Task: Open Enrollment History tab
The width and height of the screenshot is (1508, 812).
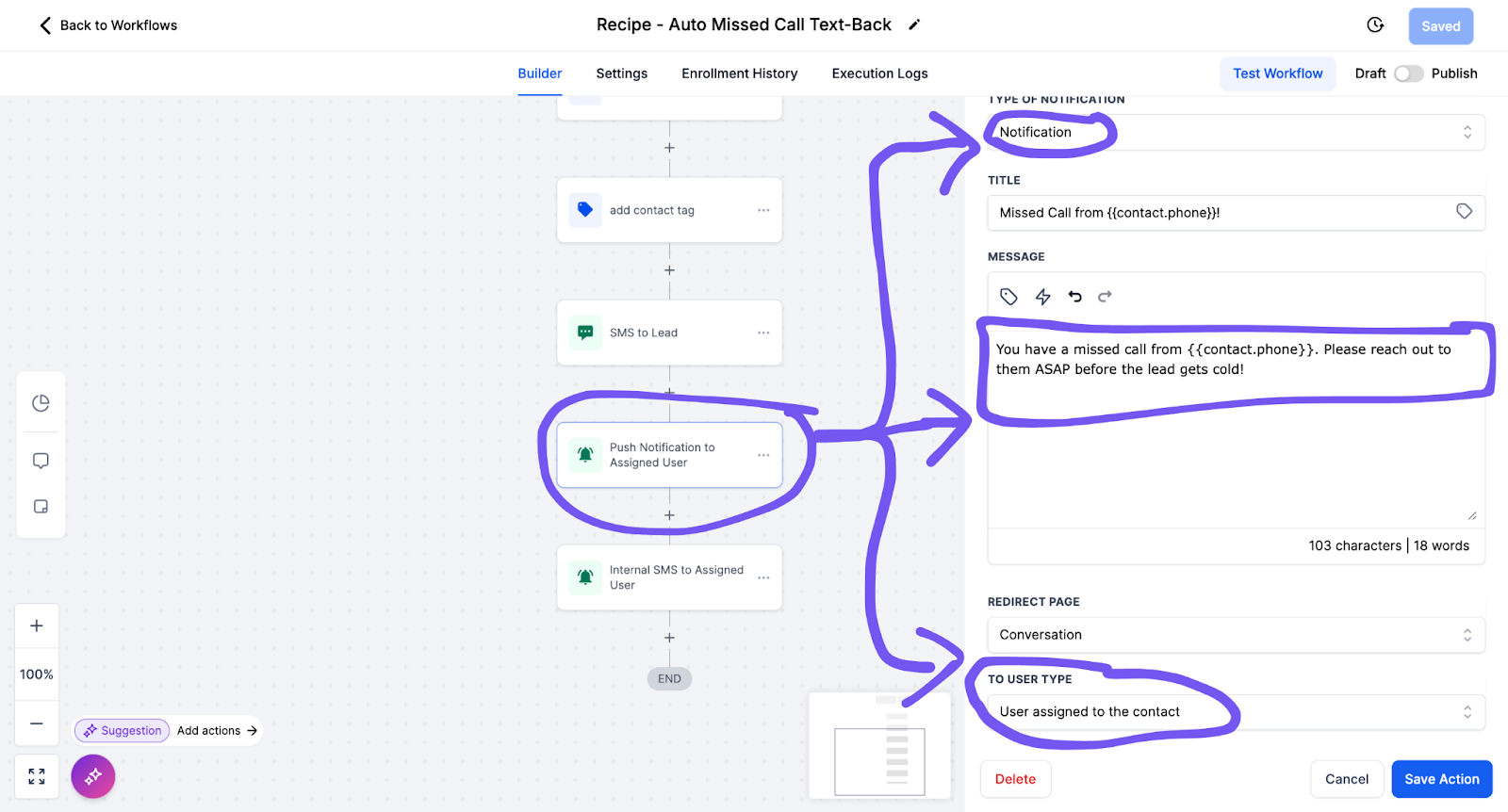Action: [740, 73]
